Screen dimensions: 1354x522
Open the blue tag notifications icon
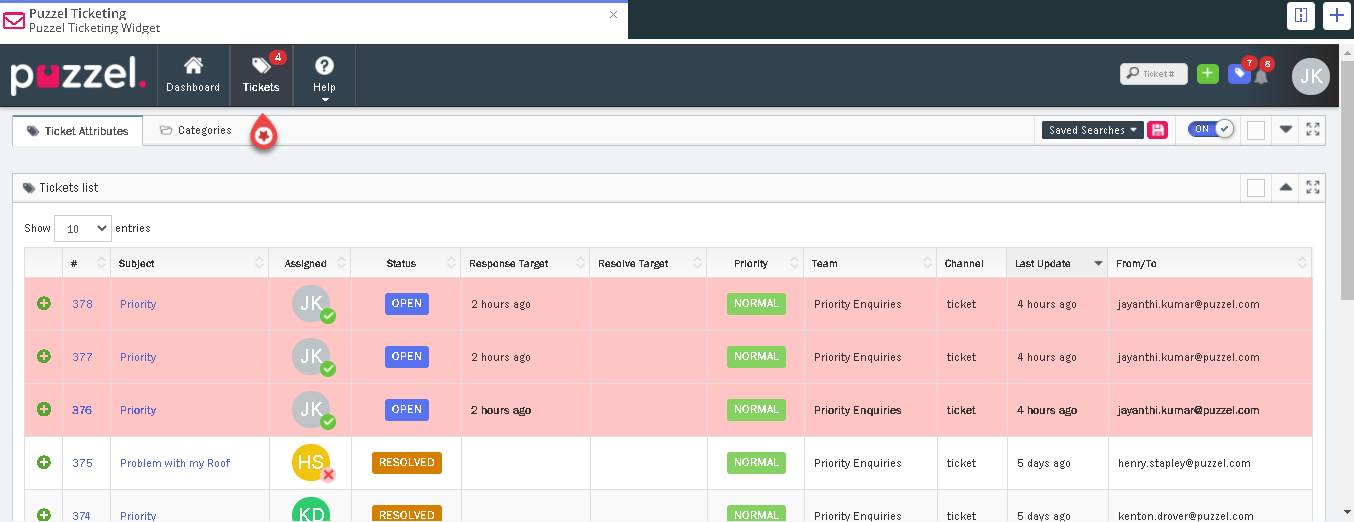[1239, 73]
